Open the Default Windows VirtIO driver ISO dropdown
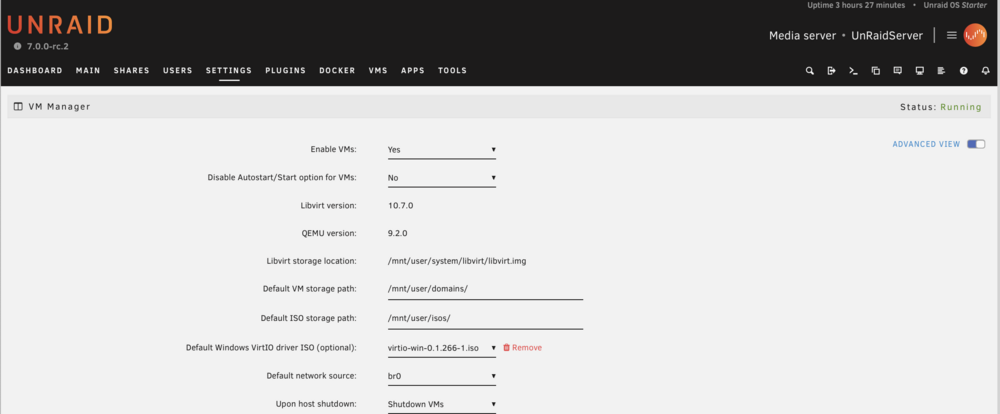 (441, 348)
